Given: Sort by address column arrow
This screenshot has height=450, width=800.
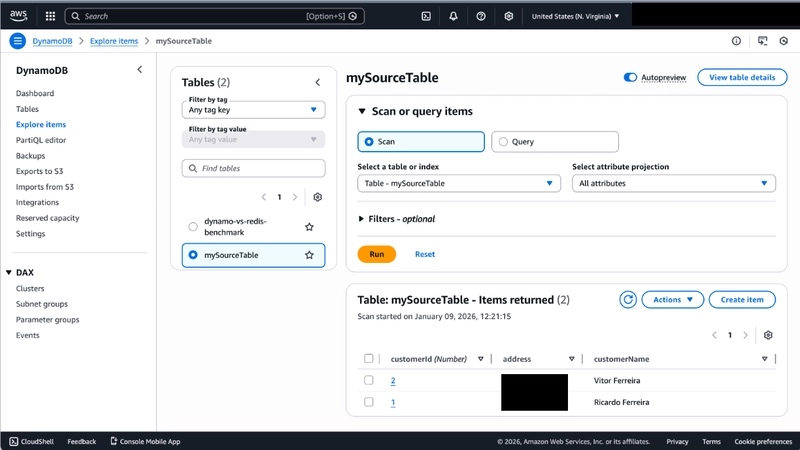Looking at the screenshot, I should click(571, 359).
